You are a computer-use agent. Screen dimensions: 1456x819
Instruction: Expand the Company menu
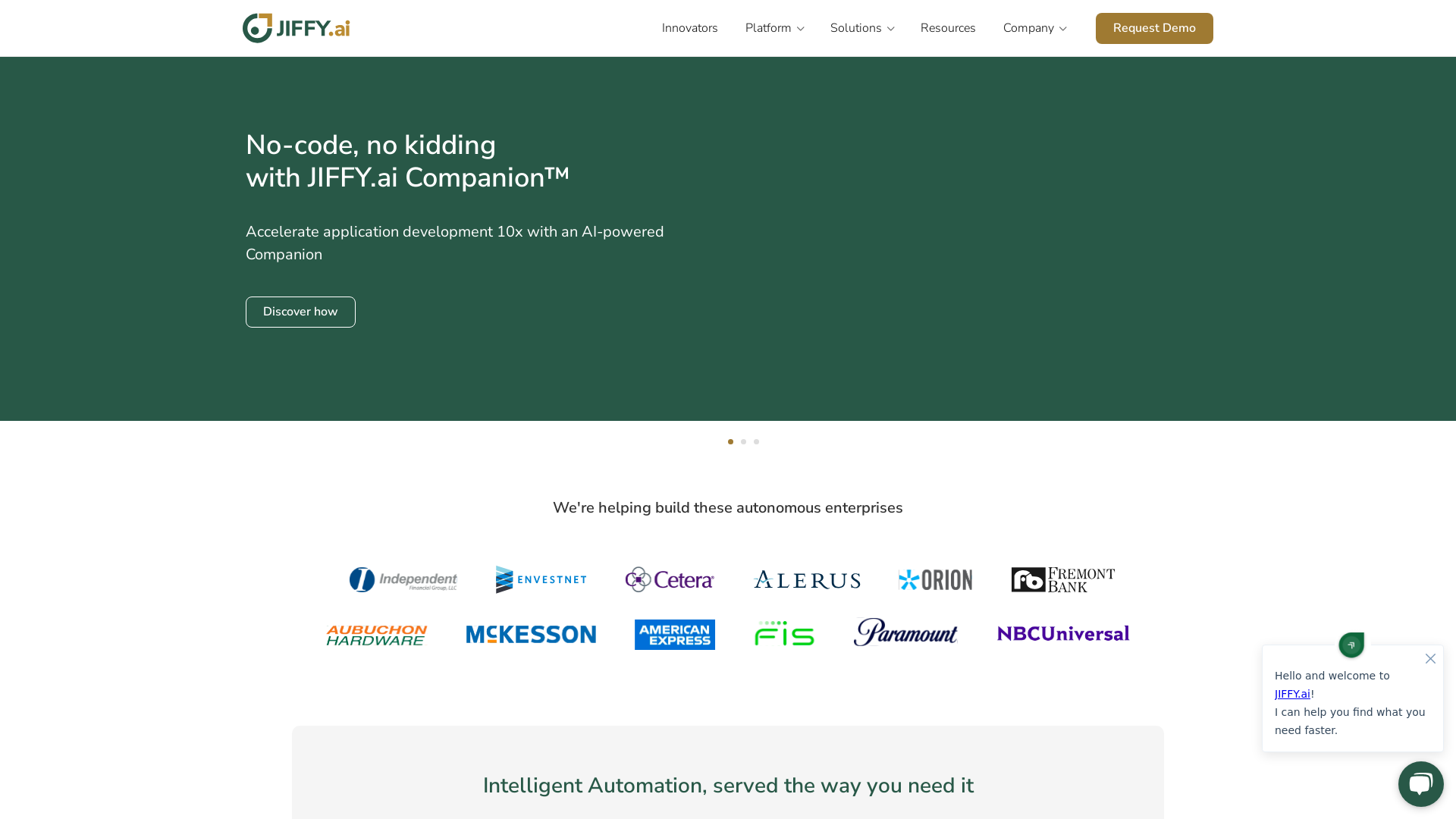tap(1034, 28)
